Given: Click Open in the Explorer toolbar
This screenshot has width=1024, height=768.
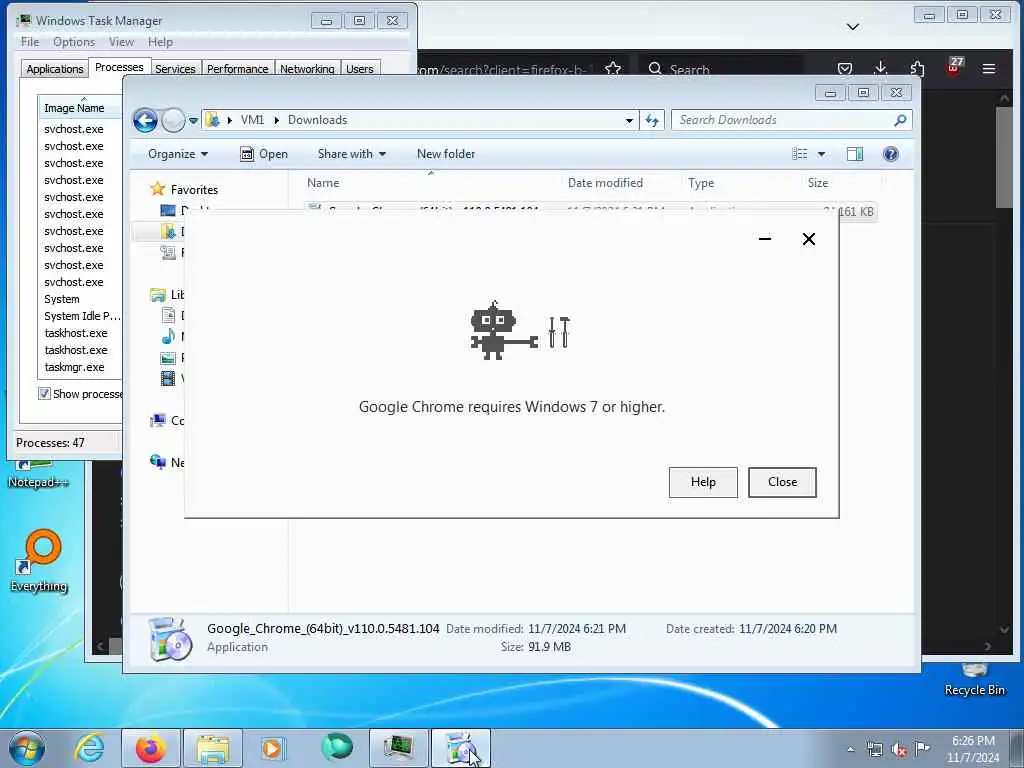Looking at the screenshot, I should 264,154.
